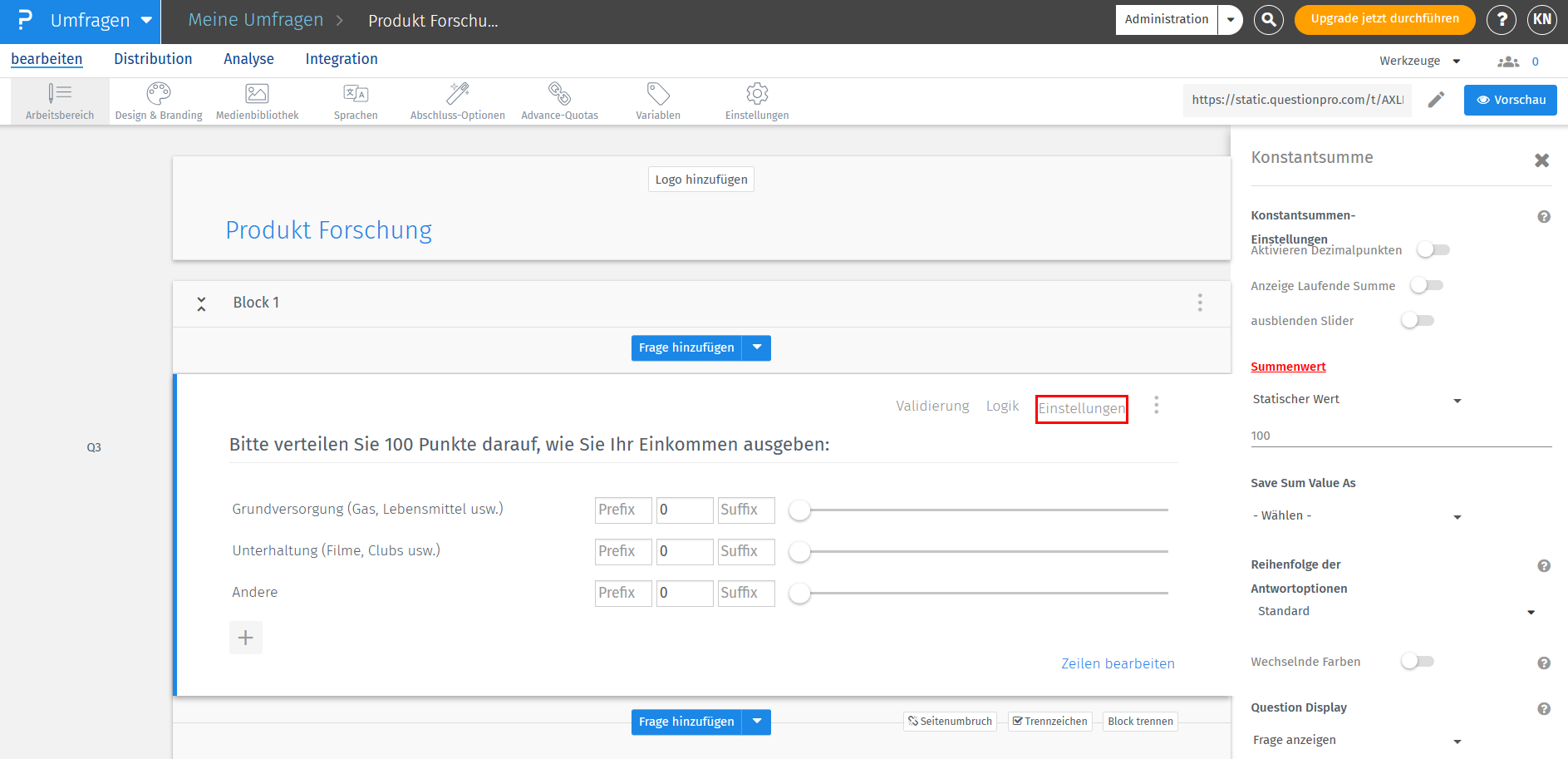Expand the Save Sum Value As dropdown
The width and height of the screenshot is (1568, 759).
[1356, 516]
